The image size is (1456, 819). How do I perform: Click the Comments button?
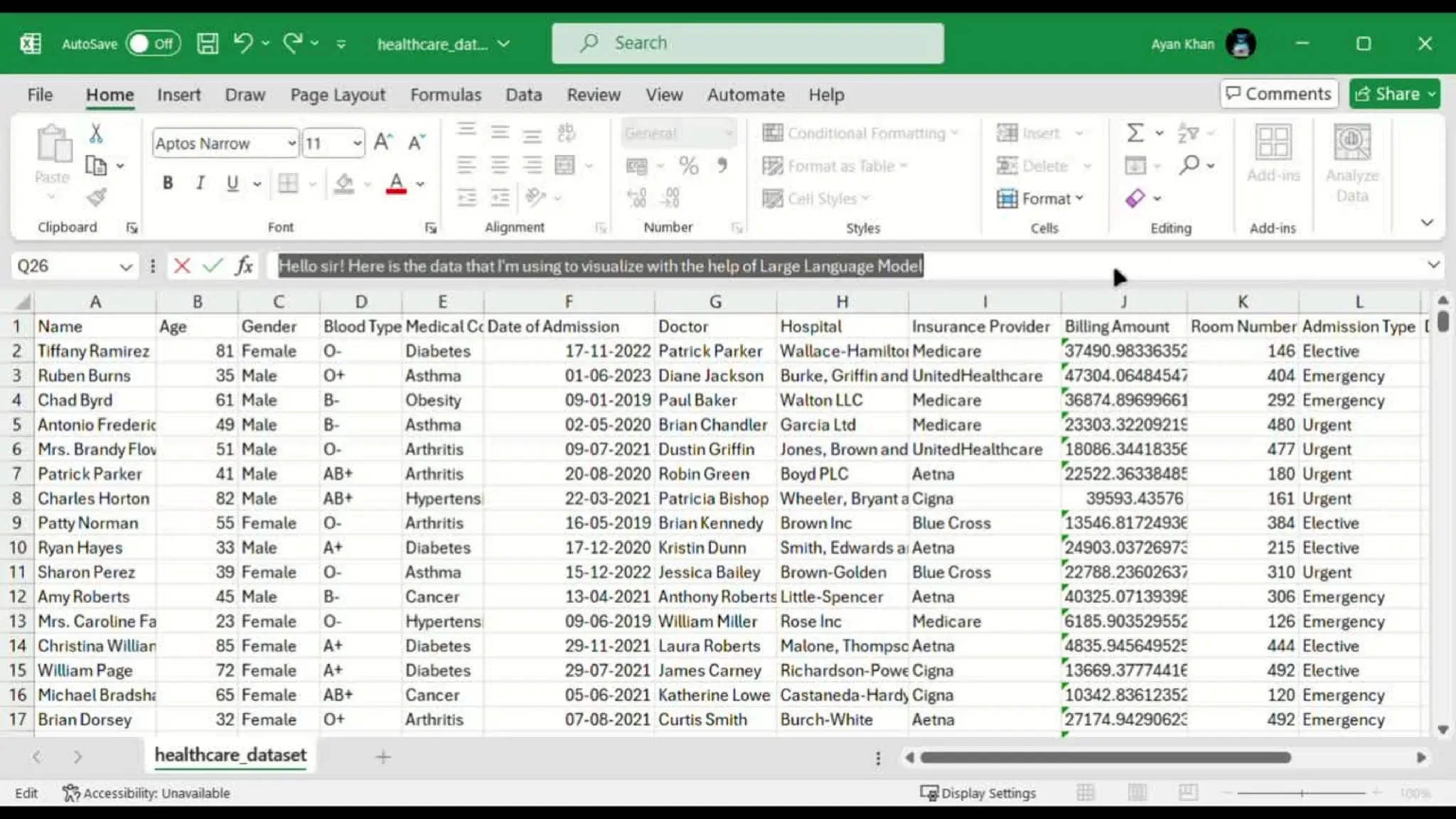coord(1278,94)
